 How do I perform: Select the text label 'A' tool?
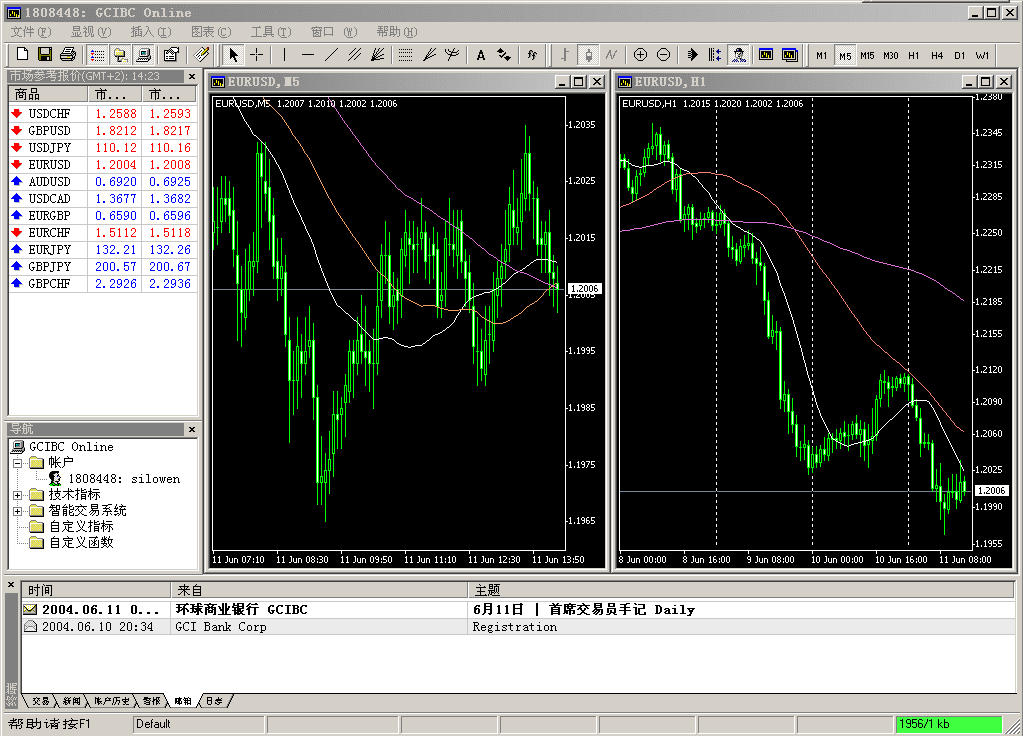[481, 55]
